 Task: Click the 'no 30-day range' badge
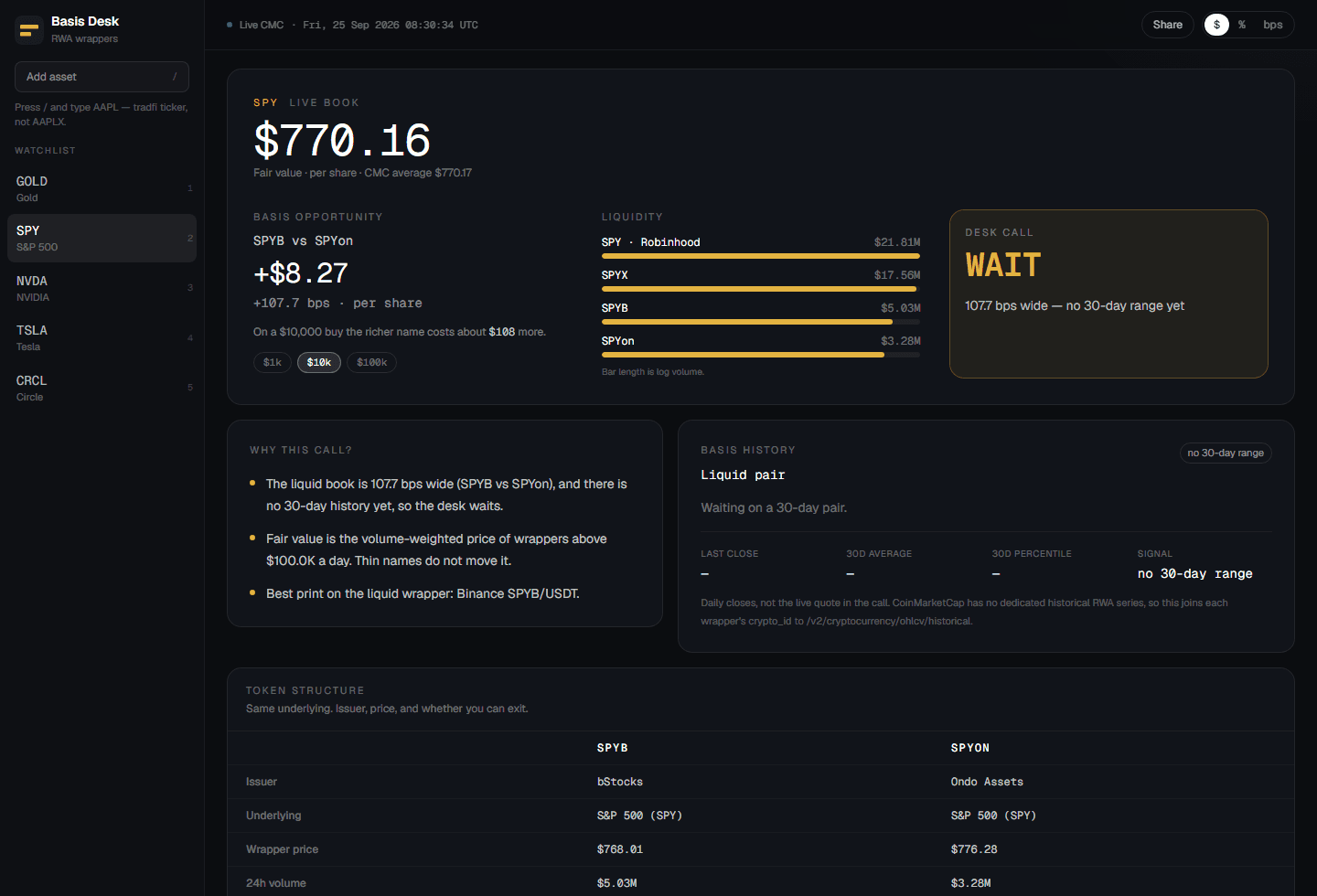(1226, 453)
